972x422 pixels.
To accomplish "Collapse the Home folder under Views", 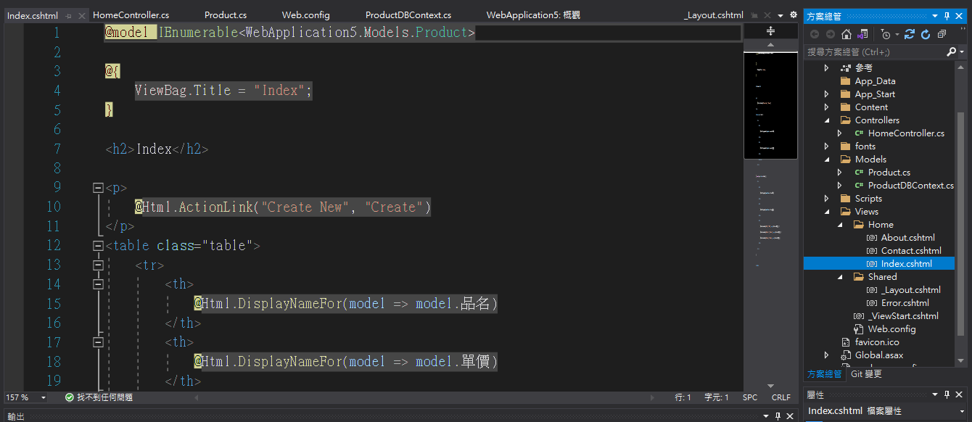I will click(840, 224).
